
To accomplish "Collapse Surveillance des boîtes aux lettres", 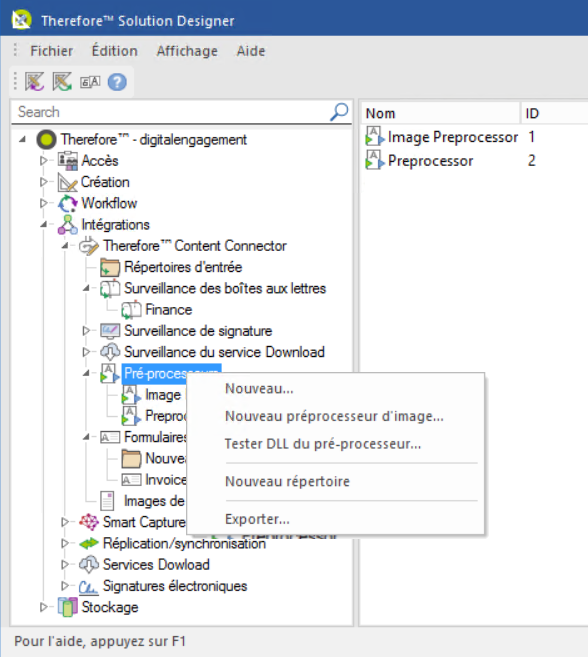I will click(86, 288).
